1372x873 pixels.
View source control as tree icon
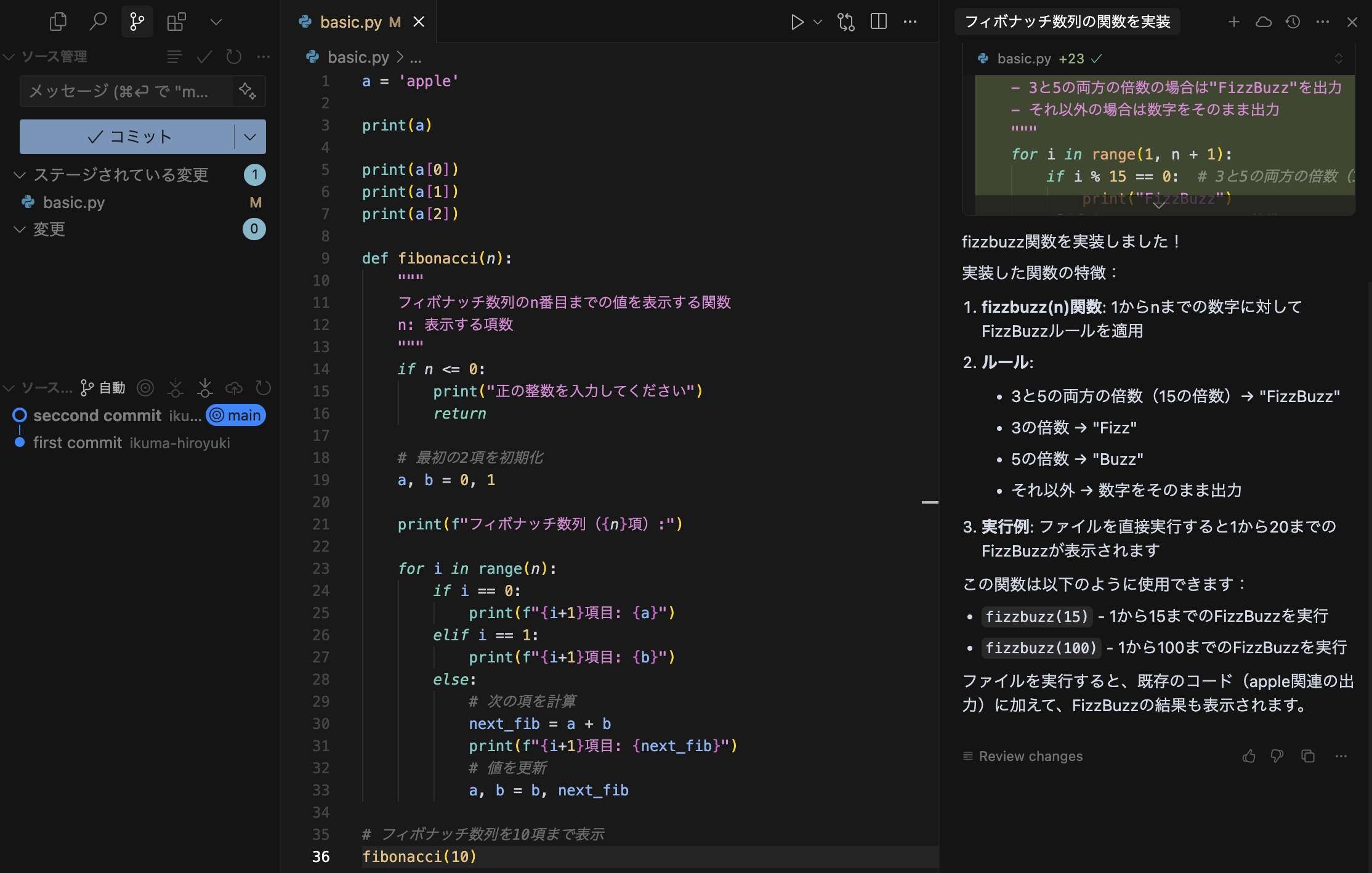click(x=174, y=57)
